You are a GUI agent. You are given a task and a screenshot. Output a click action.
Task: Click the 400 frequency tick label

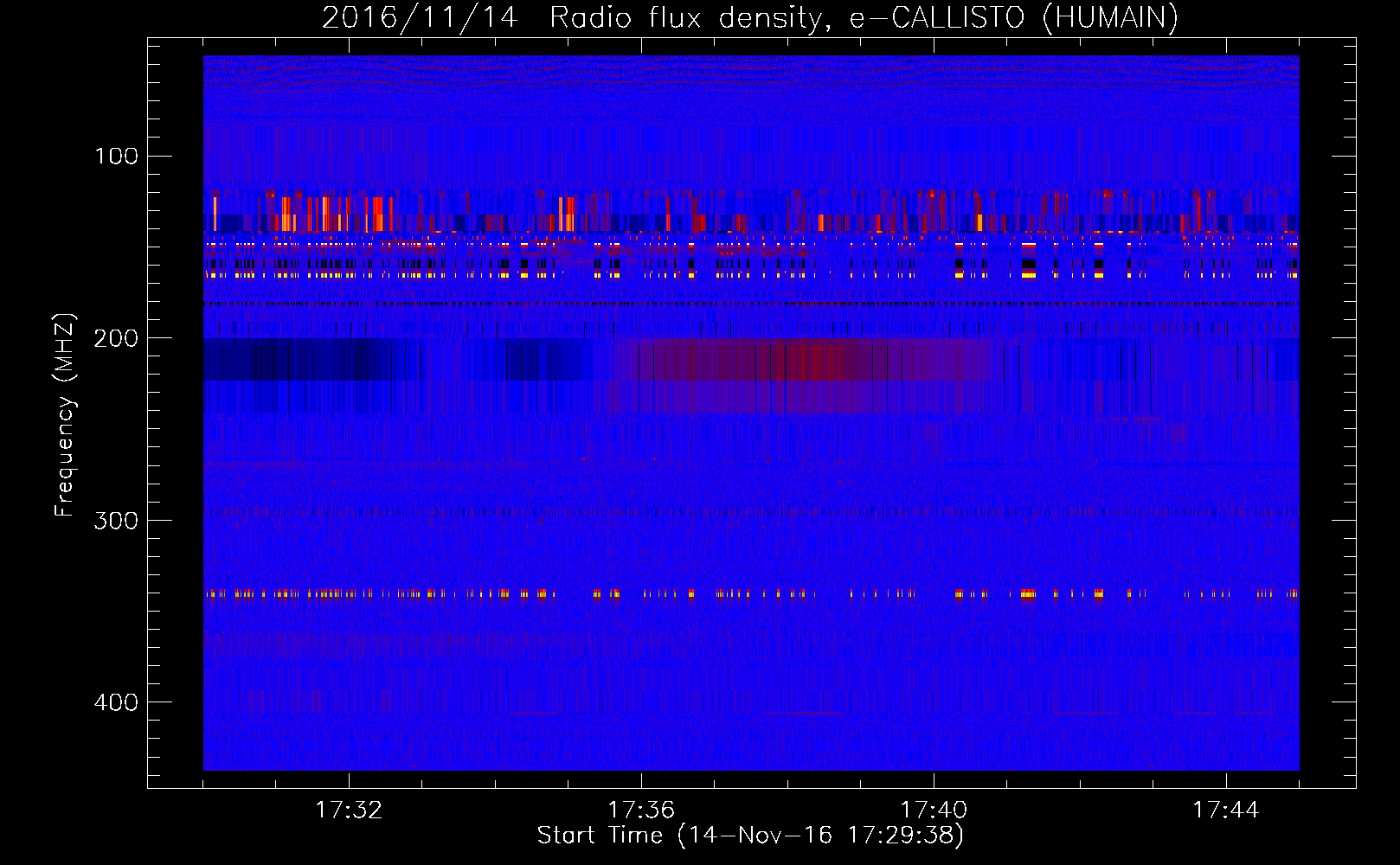click(x=116, y=702)
